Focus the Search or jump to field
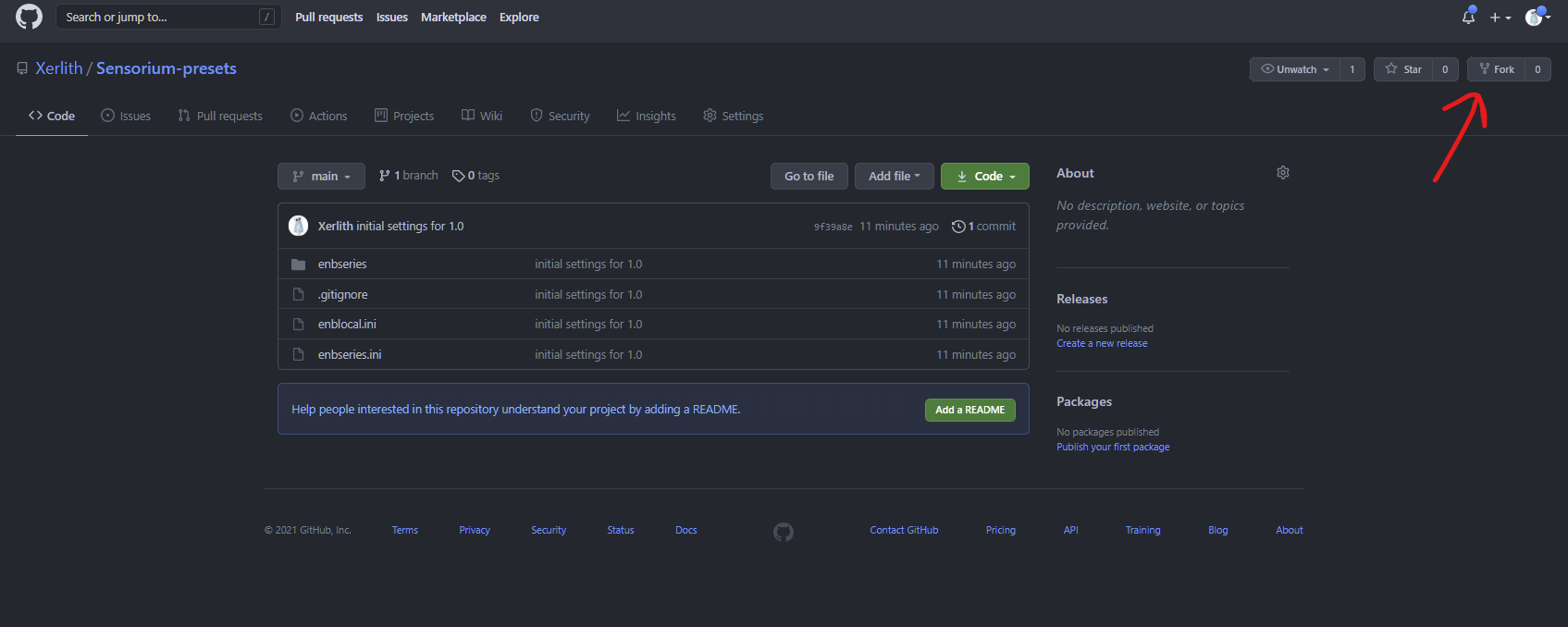Screen dimensions: 1568x627 (168, 17)
